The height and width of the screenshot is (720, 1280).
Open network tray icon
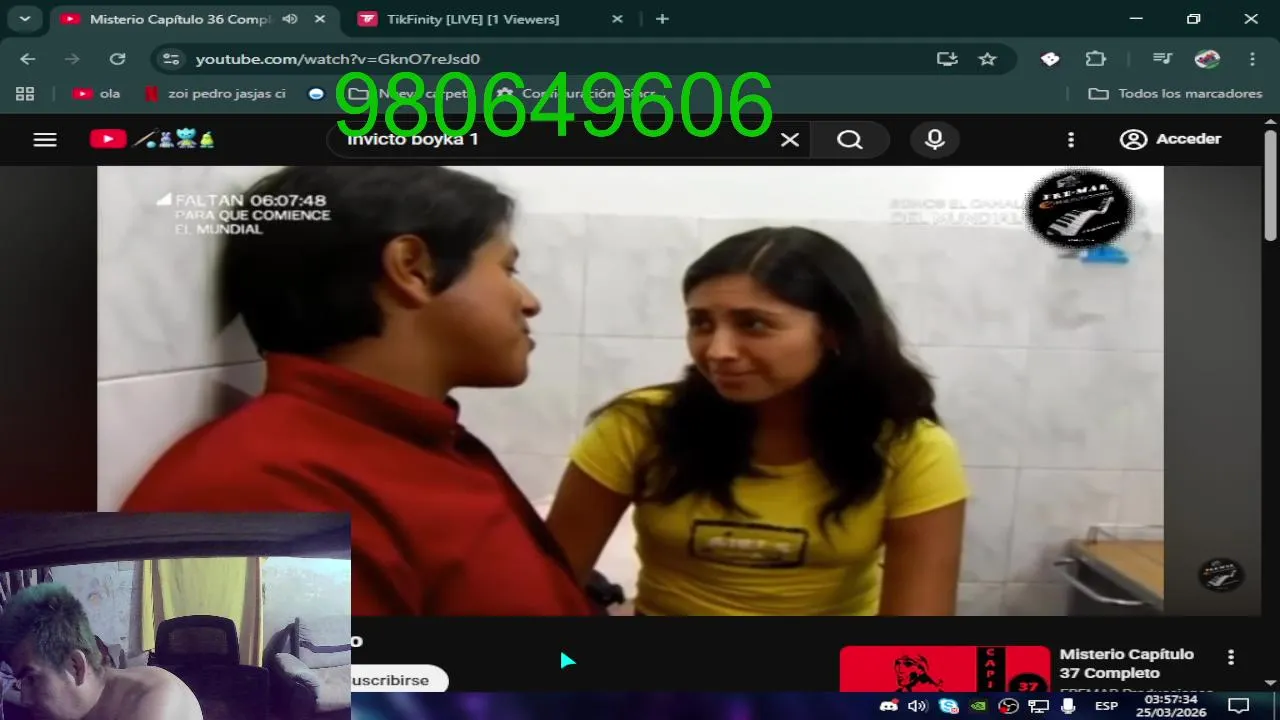pos(1039,706)
